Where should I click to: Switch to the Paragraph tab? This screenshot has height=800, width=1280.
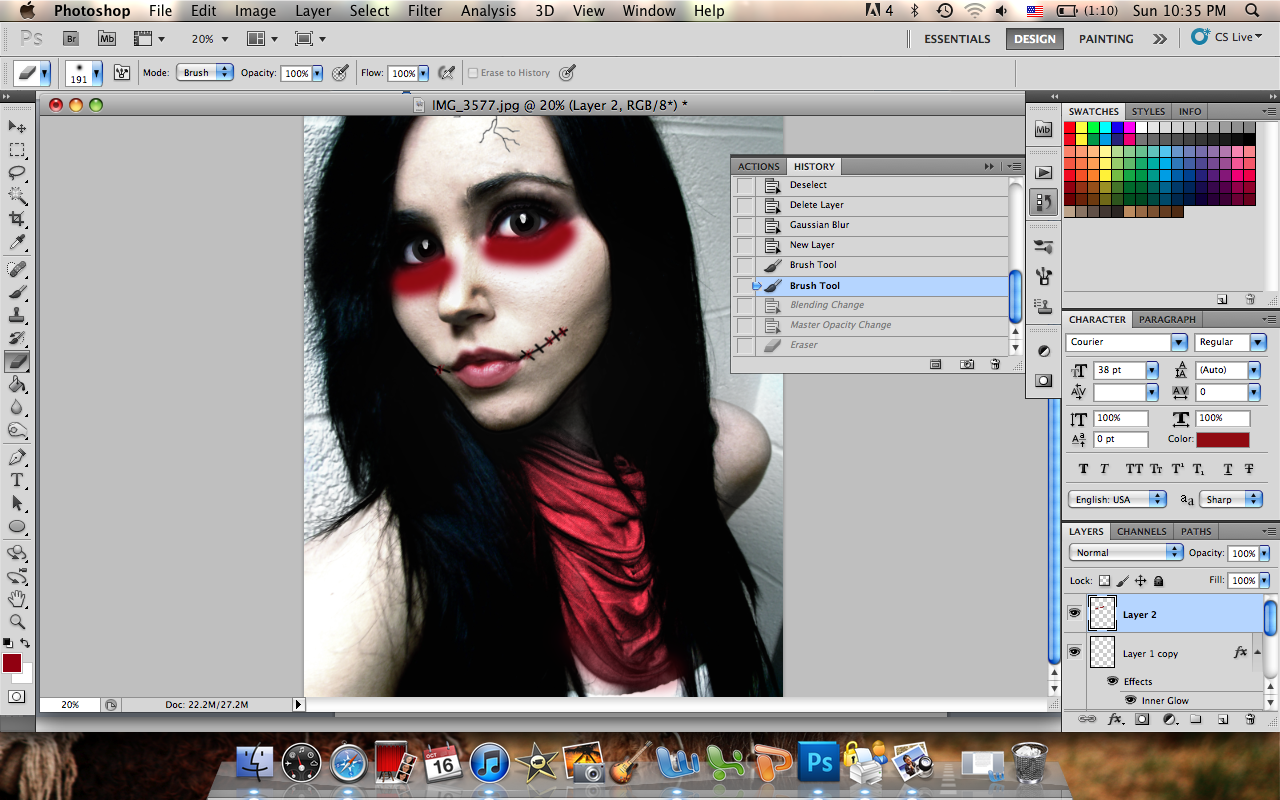1167,319
